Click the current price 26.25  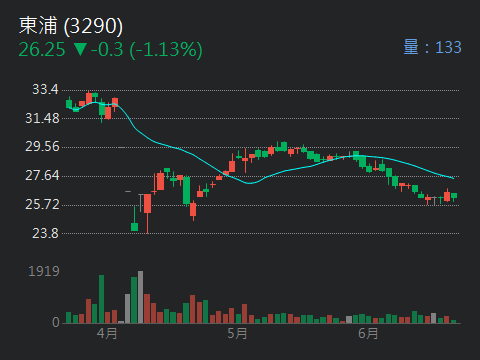(42, 50)
